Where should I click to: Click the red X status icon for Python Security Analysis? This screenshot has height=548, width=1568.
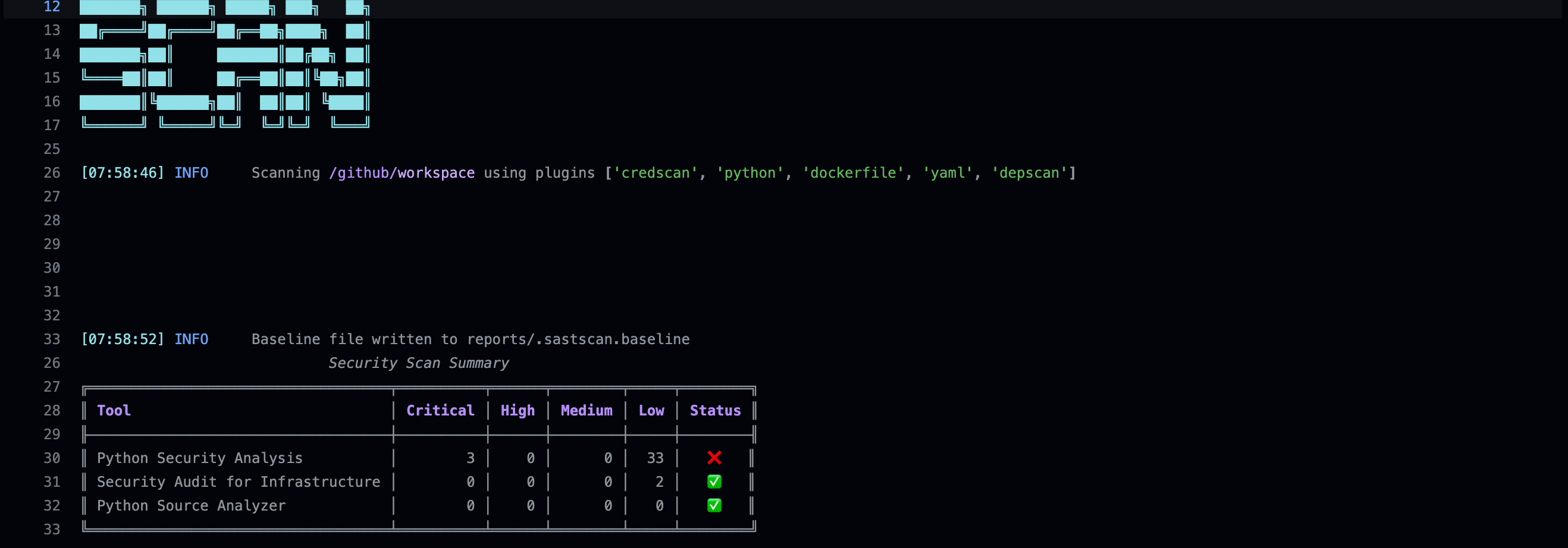(714, 458)
